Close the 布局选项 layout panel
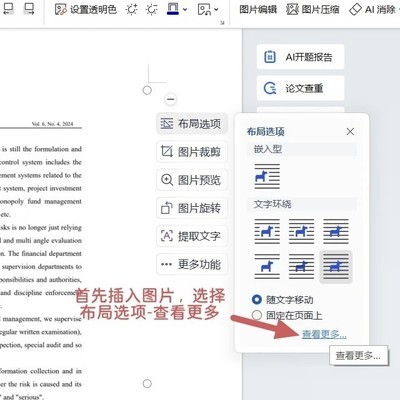 coord(350,132)
